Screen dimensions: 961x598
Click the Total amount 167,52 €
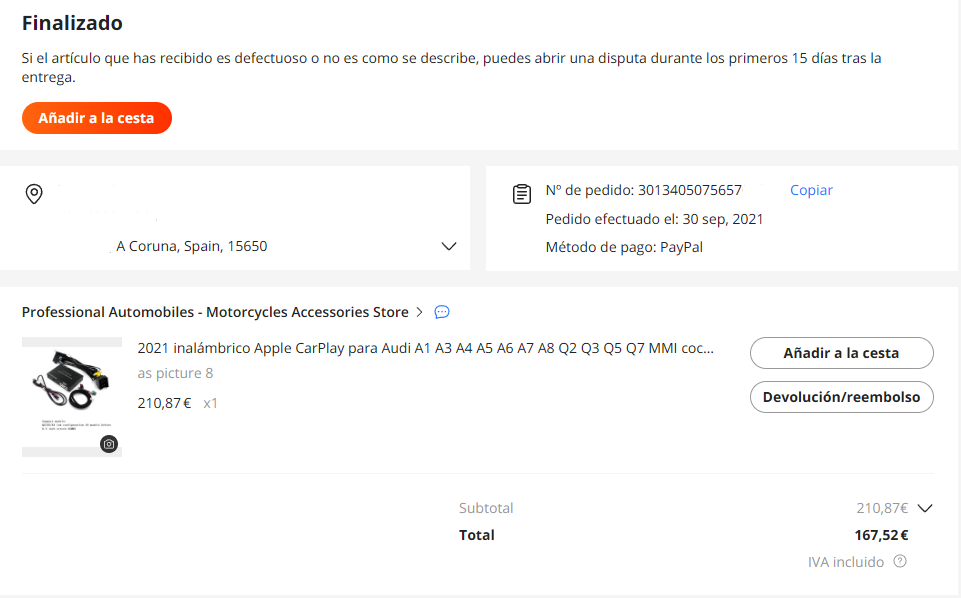point(881,535)
